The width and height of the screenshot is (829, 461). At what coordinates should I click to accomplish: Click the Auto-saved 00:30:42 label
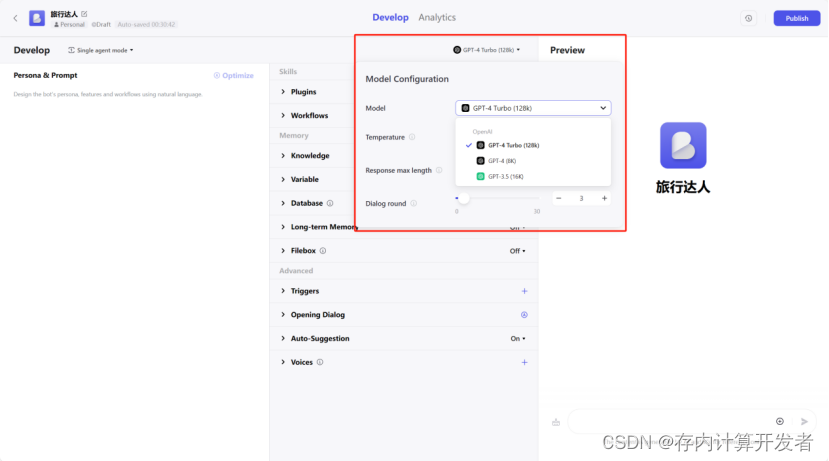click(x=146, y=24)
